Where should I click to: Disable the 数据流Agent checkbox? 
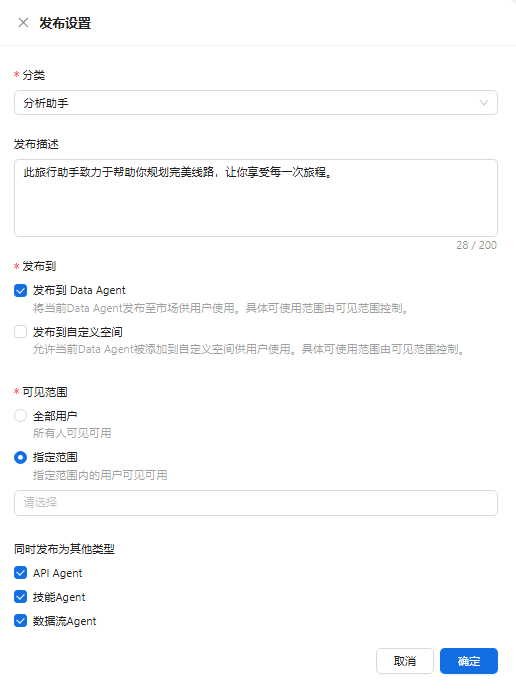pyautogui.click(x=21, y=621)
